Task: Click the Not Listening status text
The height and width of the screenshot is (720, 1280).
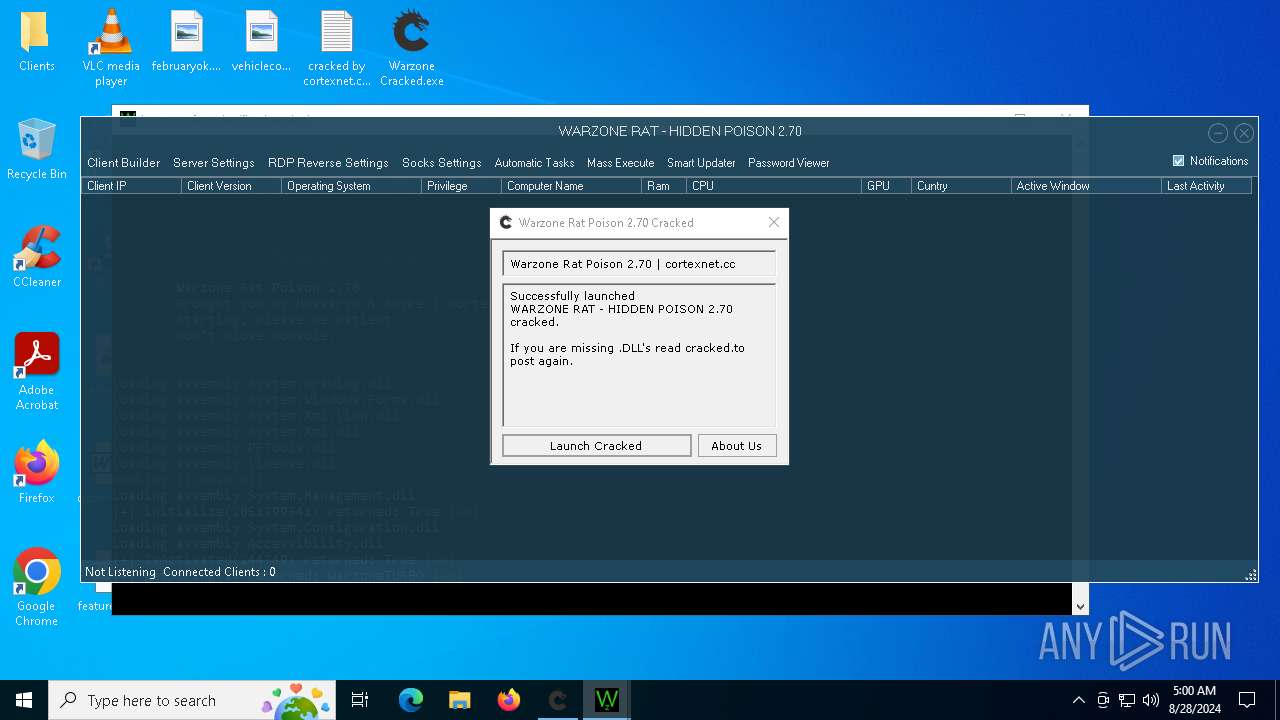Action: (120, 572)
